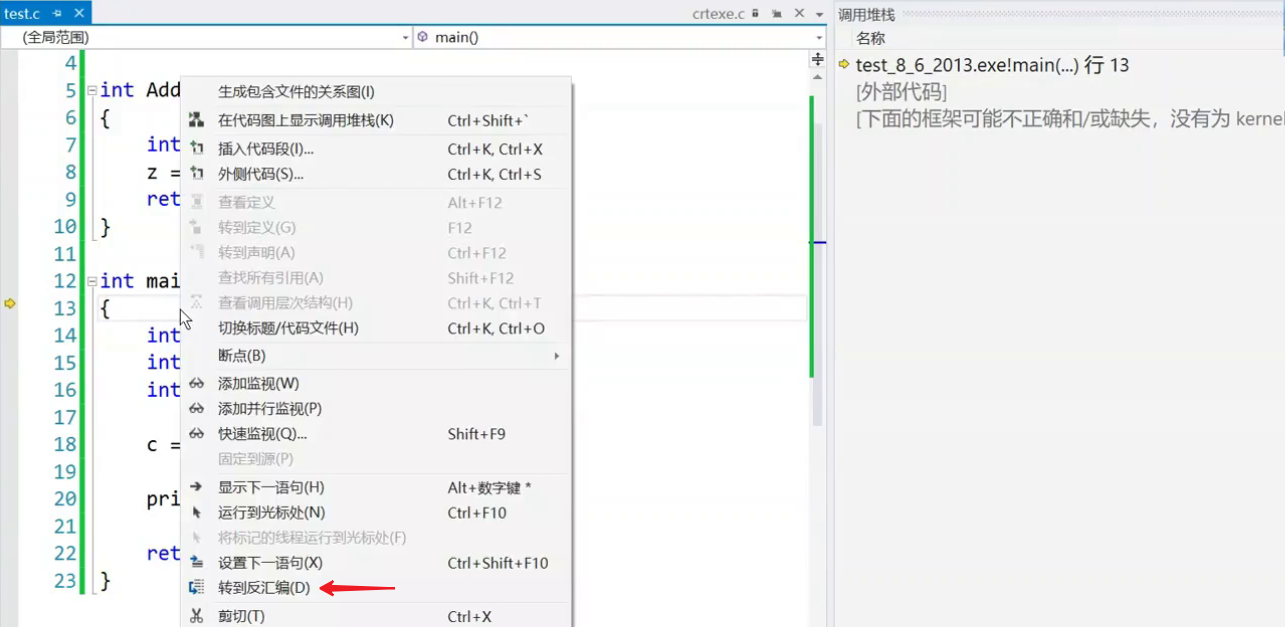Select 快速监视(Q)... entry

(x=375, y=434)
